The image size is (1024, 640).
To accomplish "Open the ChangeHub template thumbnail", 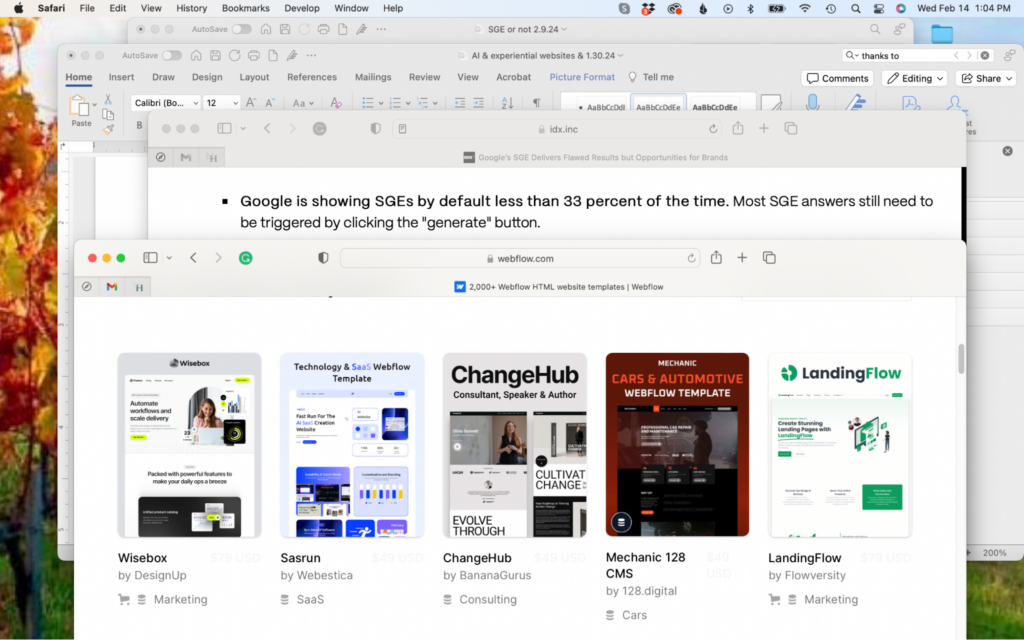I will pos(515,445).
